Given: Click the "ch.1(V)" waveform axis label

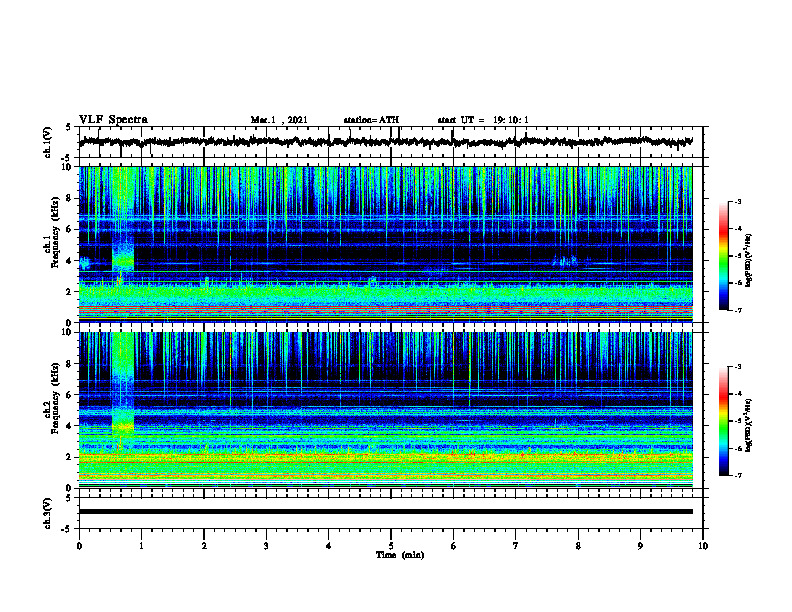Looking at the screenshot, I should pos(48,142).
